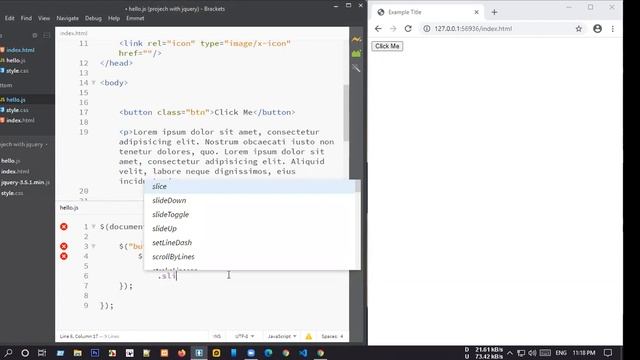Image resolution: width=640 pixels, height=360 pixels.
Task: Collapse fold arrow at hello.js line 3
Action: tap(93, 246)
